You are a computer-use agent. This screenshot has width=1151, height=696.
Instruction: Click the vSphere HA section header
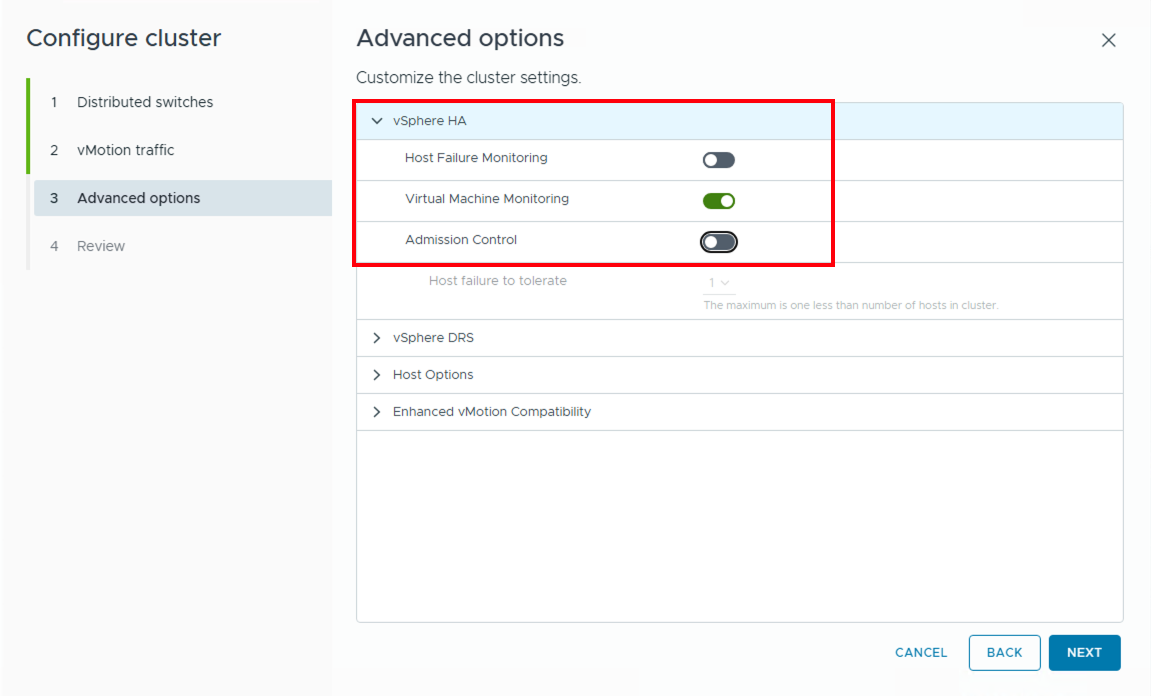click(430, 120)
